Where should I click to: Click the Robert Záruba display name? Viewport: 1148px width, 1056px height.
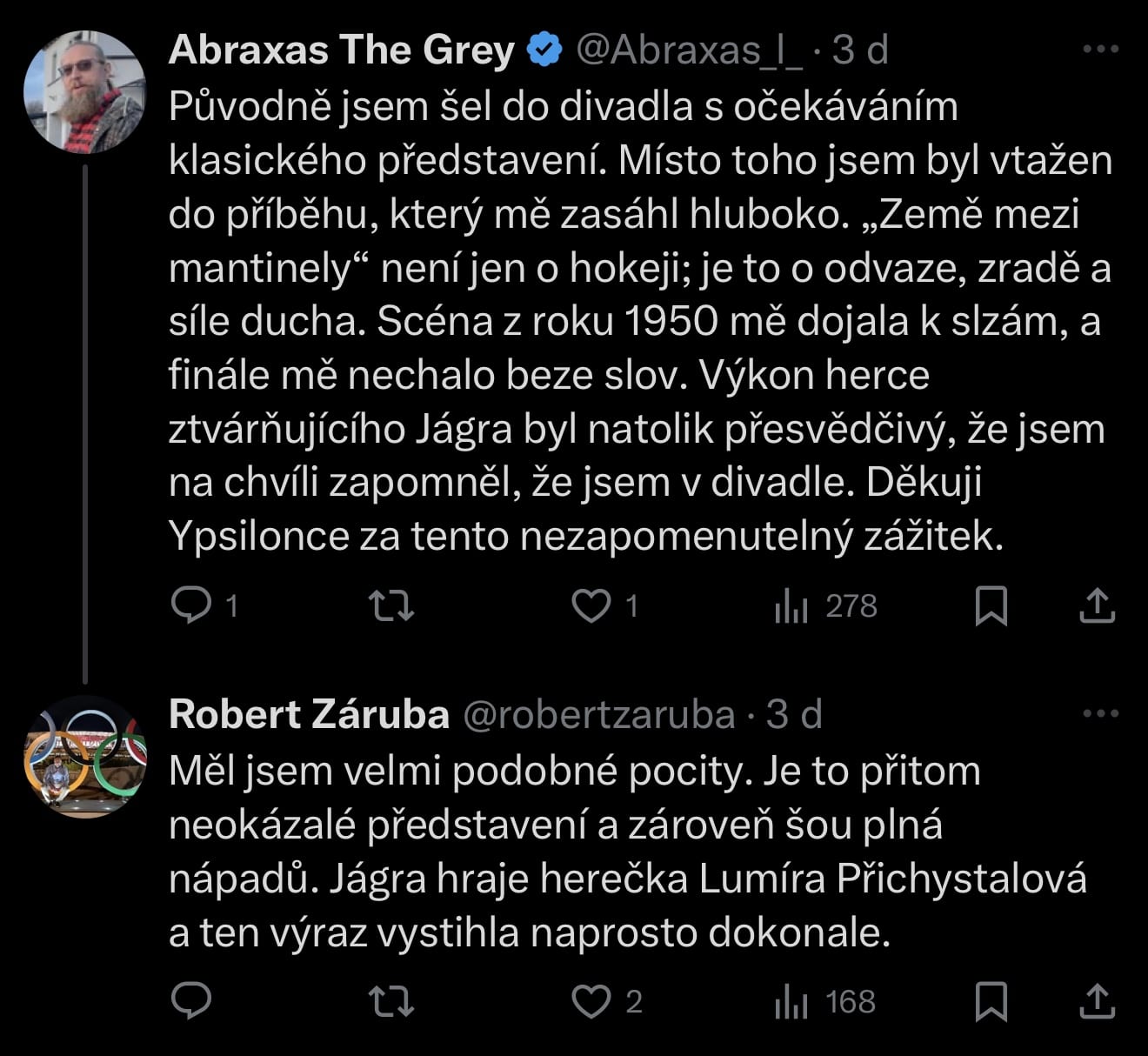309,715
